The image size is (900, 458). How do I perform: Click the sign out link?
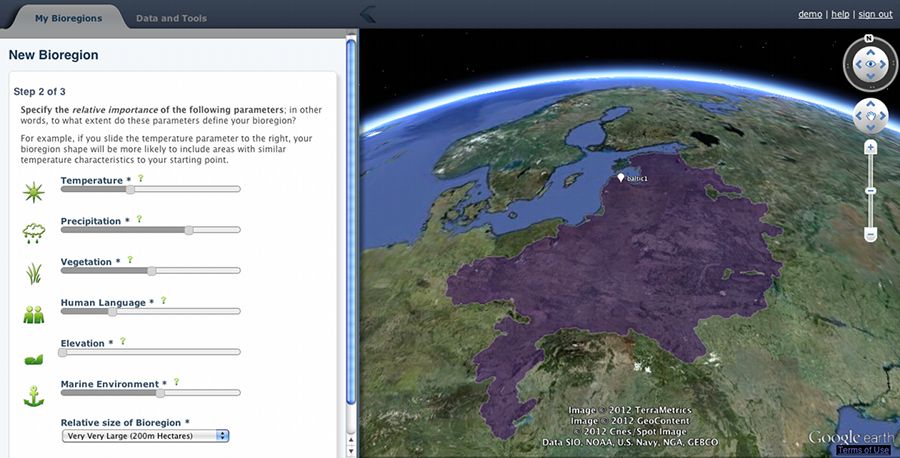click(875, 14)
